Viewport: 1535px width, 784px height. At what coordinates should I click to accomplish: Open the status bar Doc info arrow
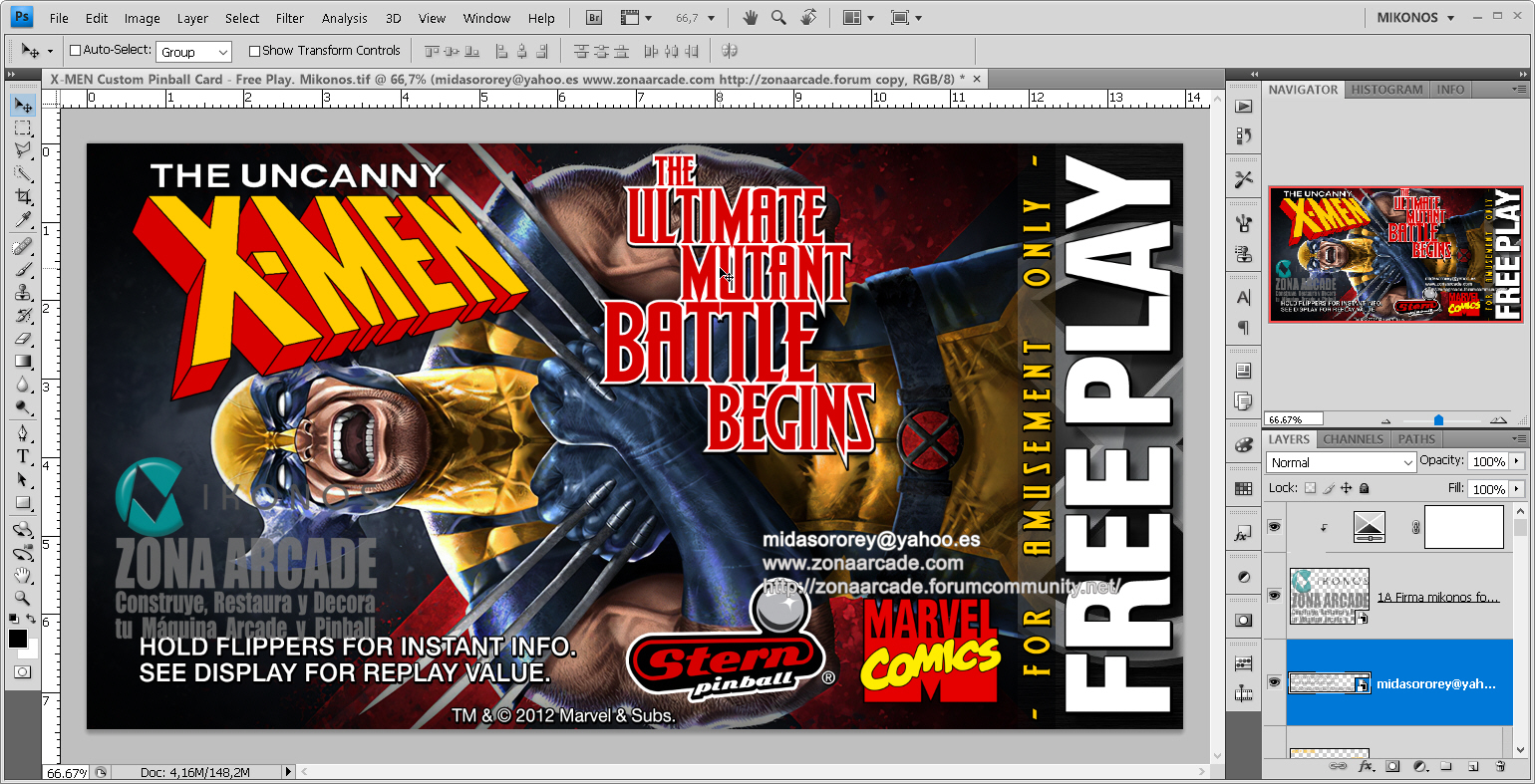289,772
